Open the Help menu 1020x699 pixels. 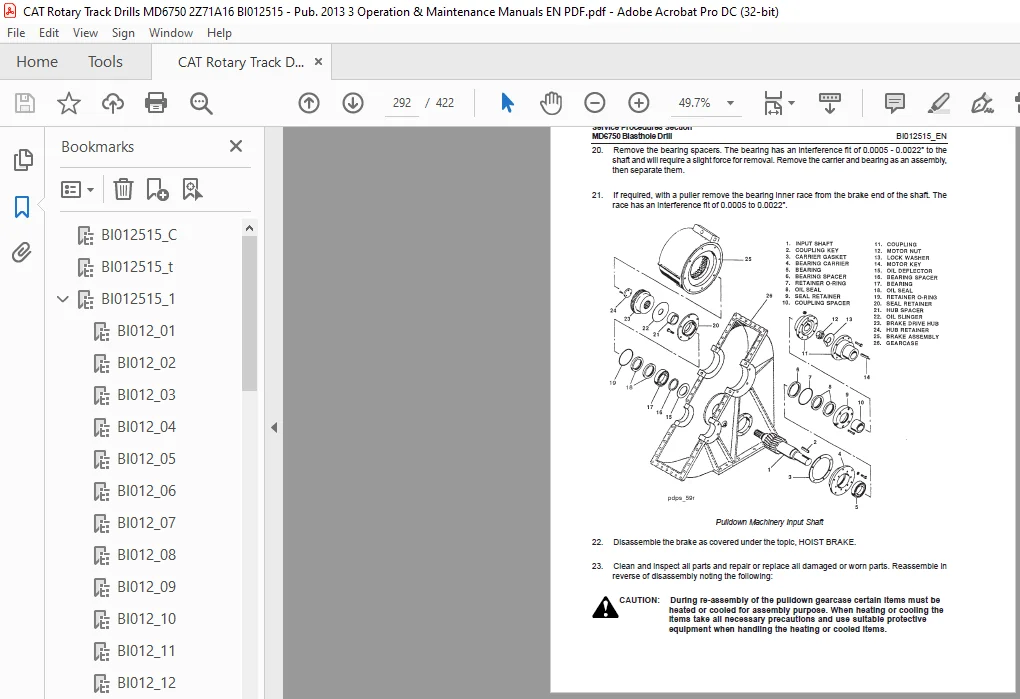click(x=219, y=33)
